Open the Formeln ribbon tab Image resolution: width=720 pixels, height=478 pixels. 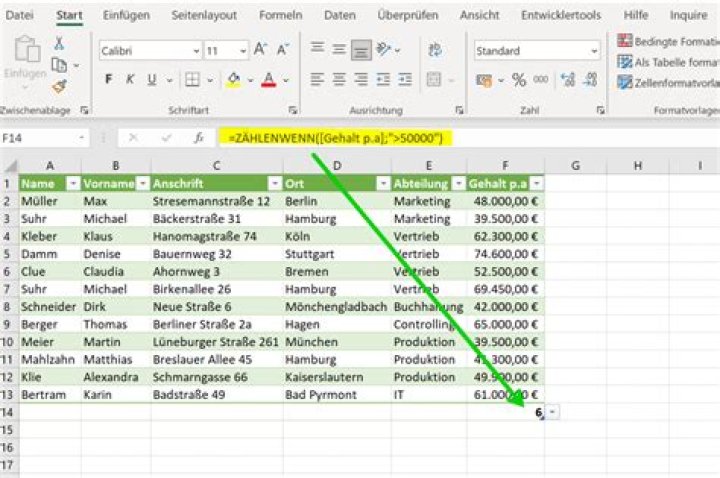281,15
